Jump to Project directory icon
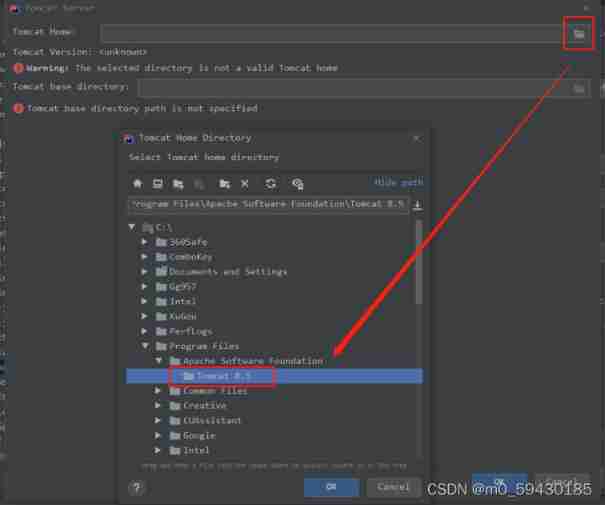The width and height of the screenshot is (605, 505). pyautogui.click(x=178, y=184)
